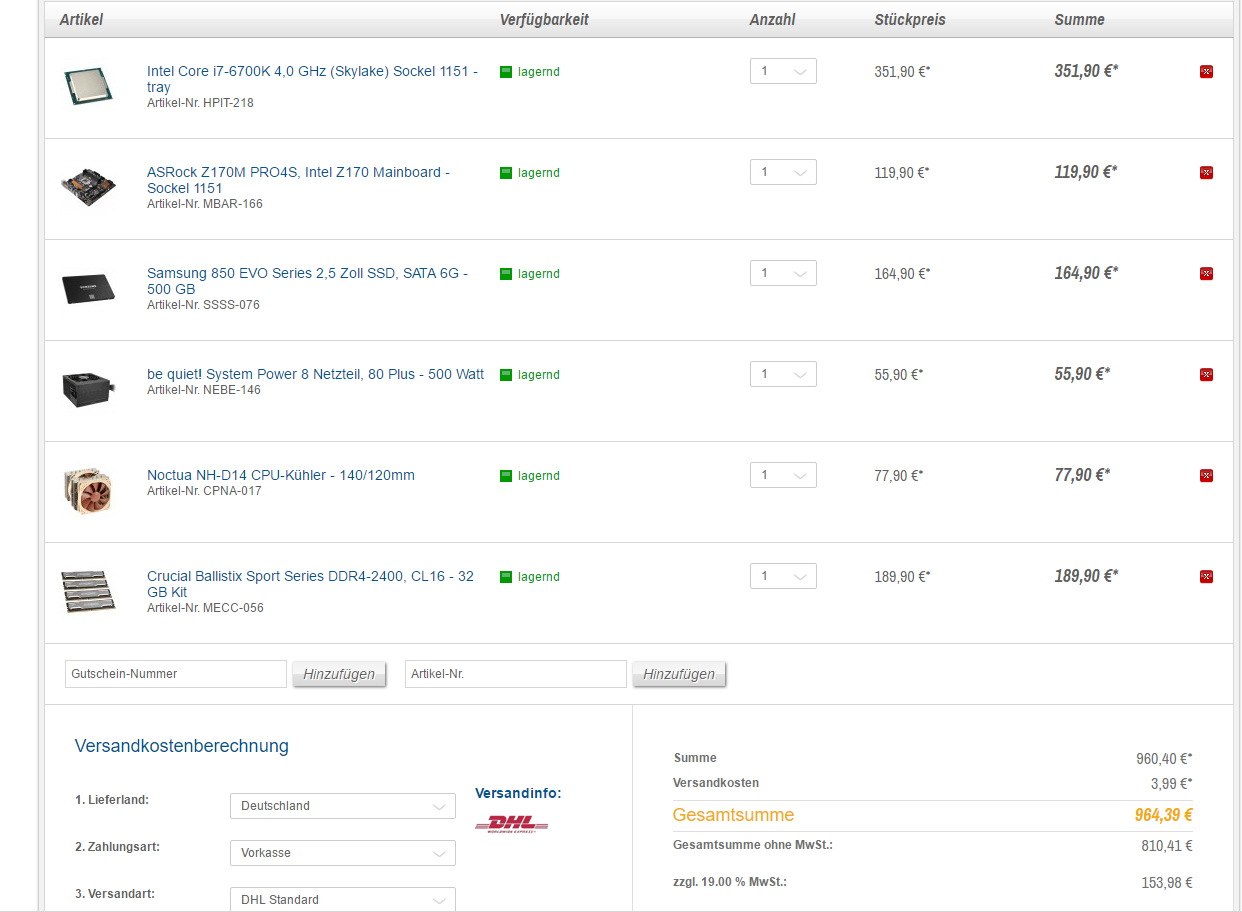This screenshot has width=1242, height=912.
Task: Click the green stock icon for Samsung SSD
Action: (506, 274)
